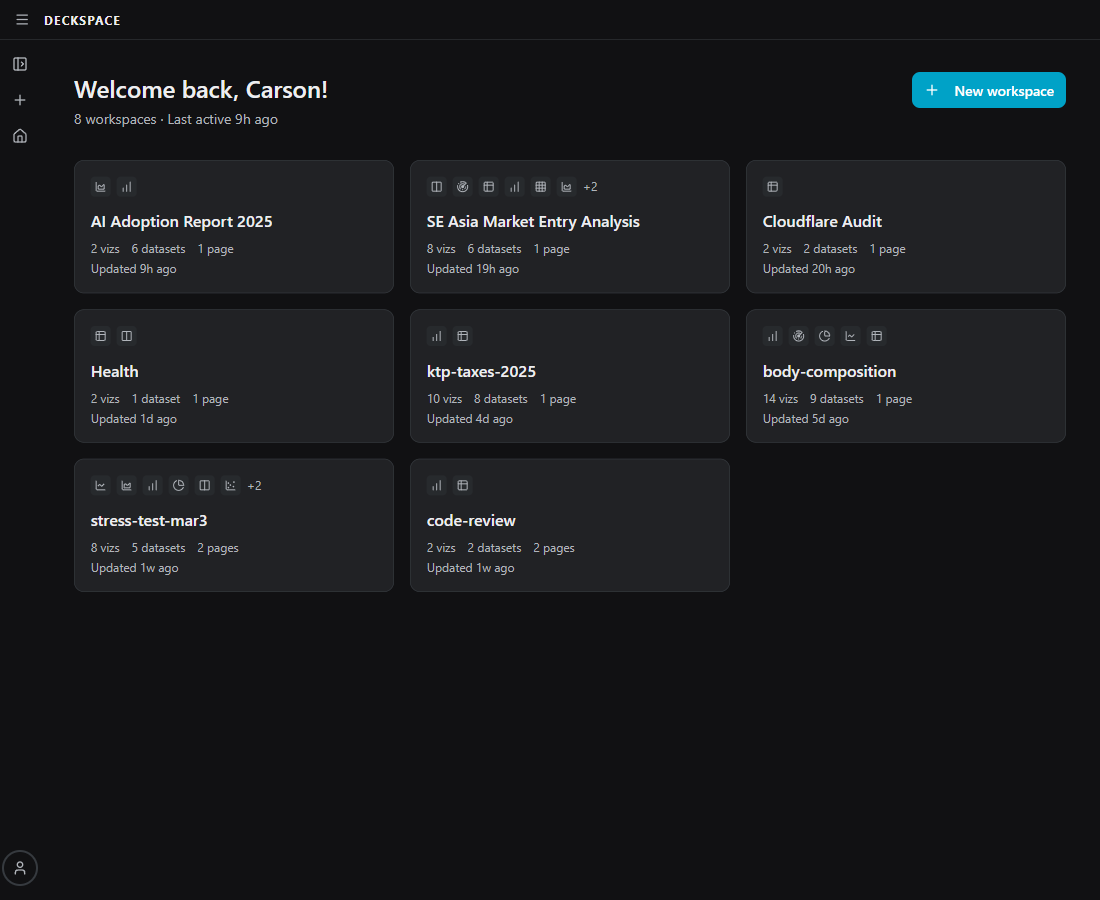Screen dimensions: 1100x900
Task: Click the area chart icon on AI Adoption Report
Action: (100, 186)
